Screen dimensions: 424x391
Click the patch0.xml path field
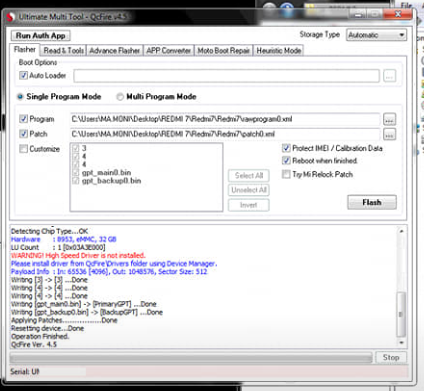(225, 134)
